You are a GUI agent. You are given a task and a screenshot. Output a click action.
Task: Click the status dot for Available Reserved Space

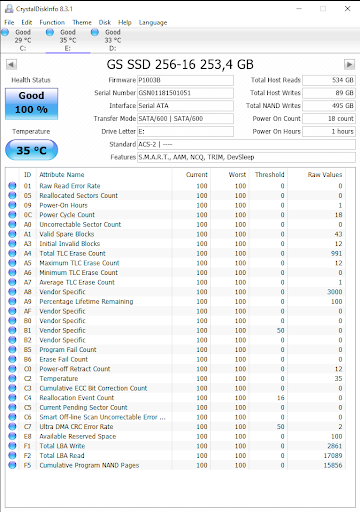tap(12, 436)
